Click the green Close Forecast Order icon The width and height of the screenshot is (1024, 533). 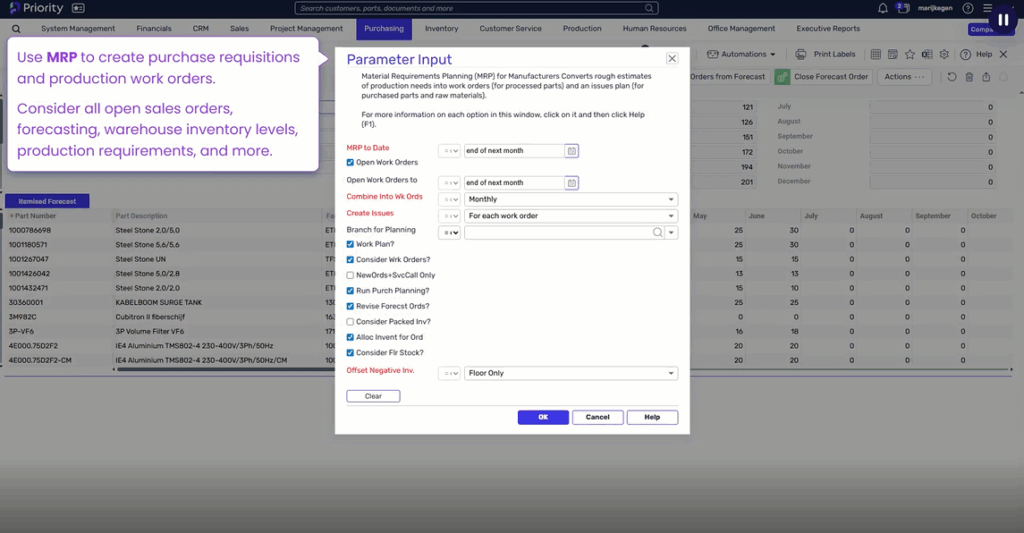point(782,77)
